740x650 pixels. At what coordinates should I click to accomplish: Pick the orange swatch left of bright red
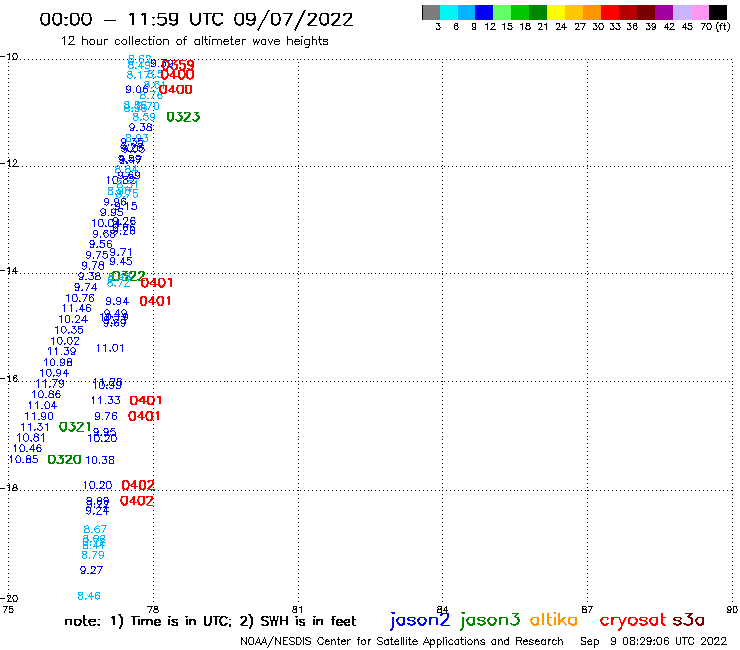click(x=592, y=12)
